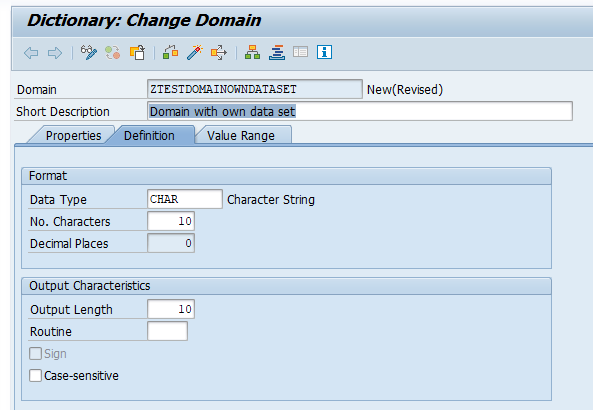This screenshot has height=410, width=593.
Task: Click the No. Characters input field
Action: pos(171,221)
